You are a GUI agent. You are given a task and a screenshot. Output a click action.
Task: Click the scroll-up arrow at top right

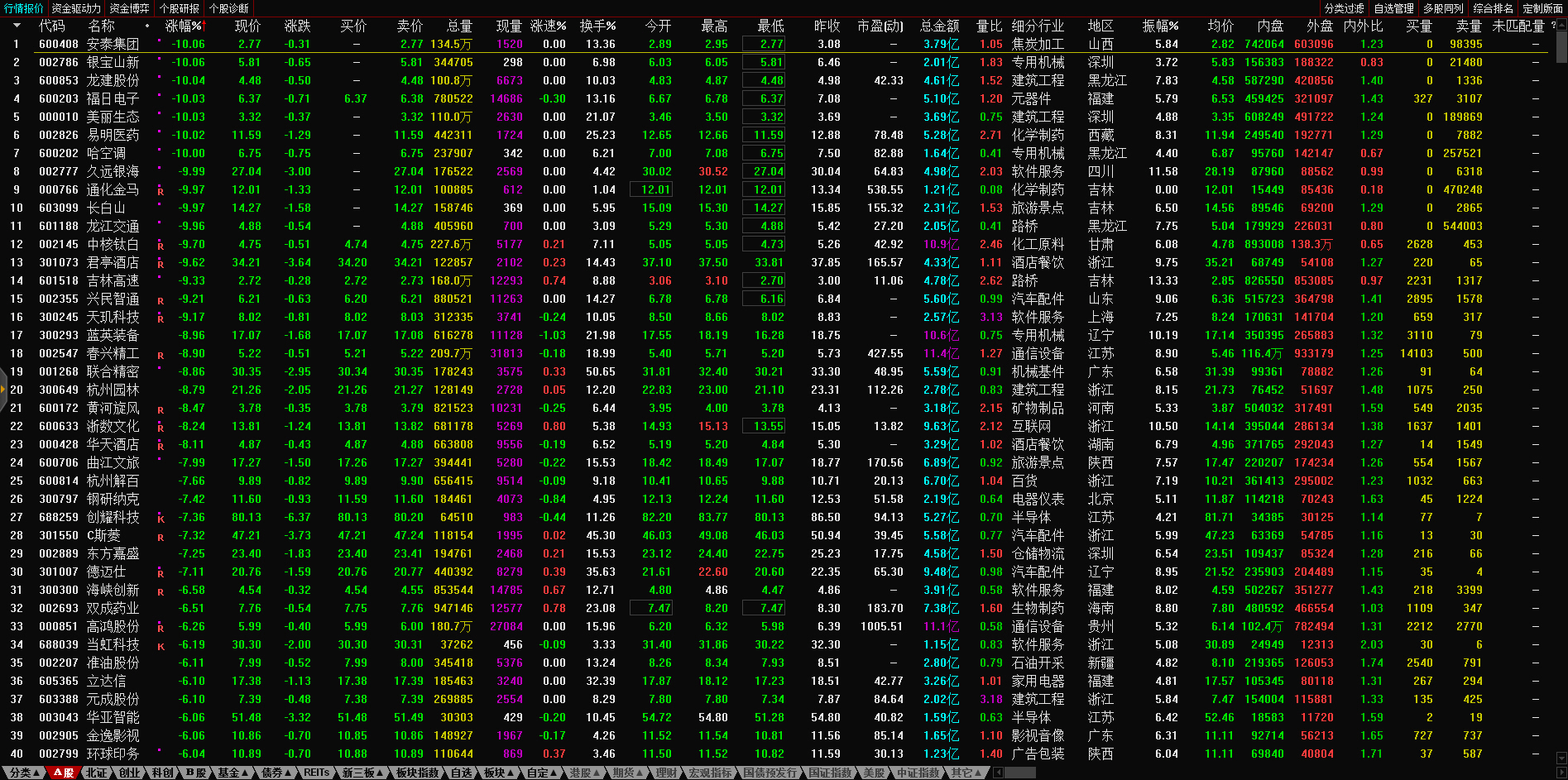point(1561,26)
